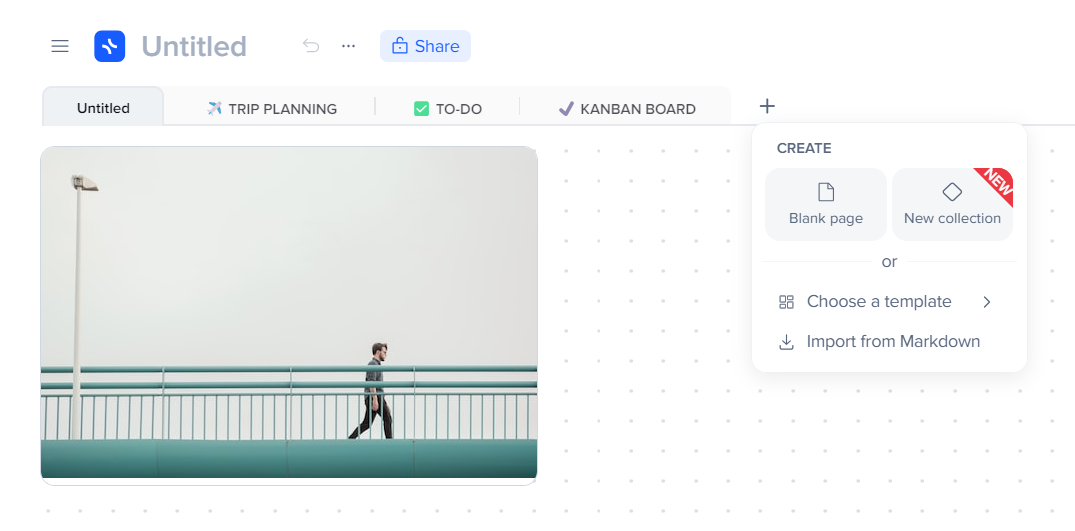Switch to the Untitled tab
The height and width of the screenshot is (531, 1075).
103,108
